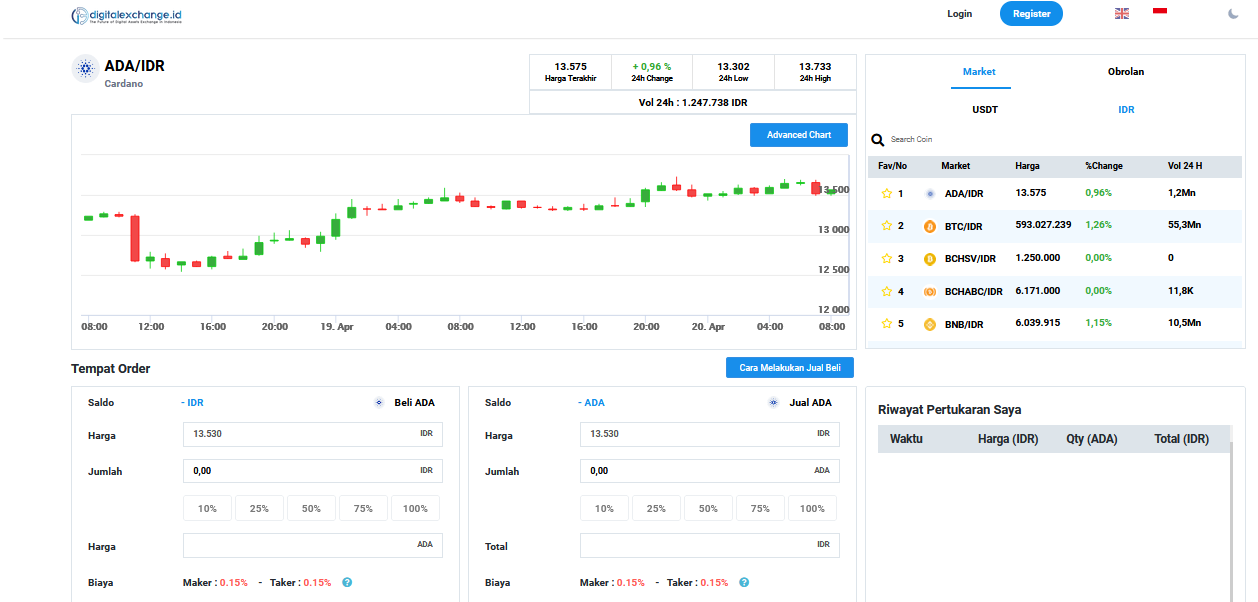Viewport: 1258px width, 602px height.
Task: Select 50% amount in the Beli ADA form
Action: tap(311, 509)
